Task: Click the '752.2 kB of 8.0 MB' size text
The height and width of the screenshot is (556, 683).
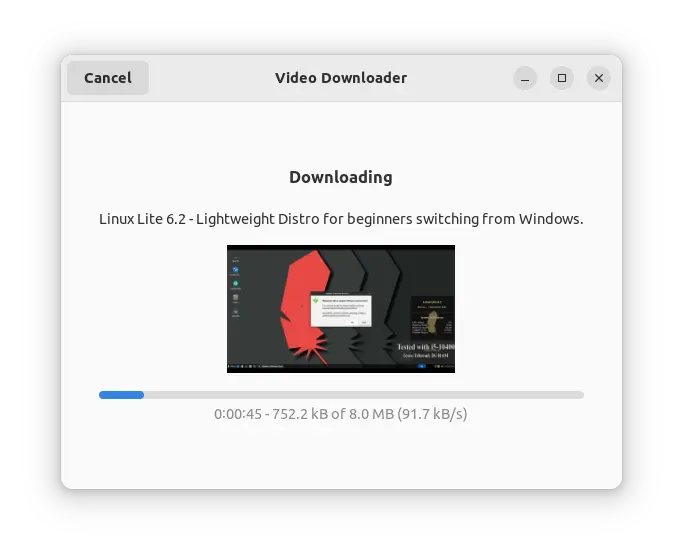Action: [333, 414]
